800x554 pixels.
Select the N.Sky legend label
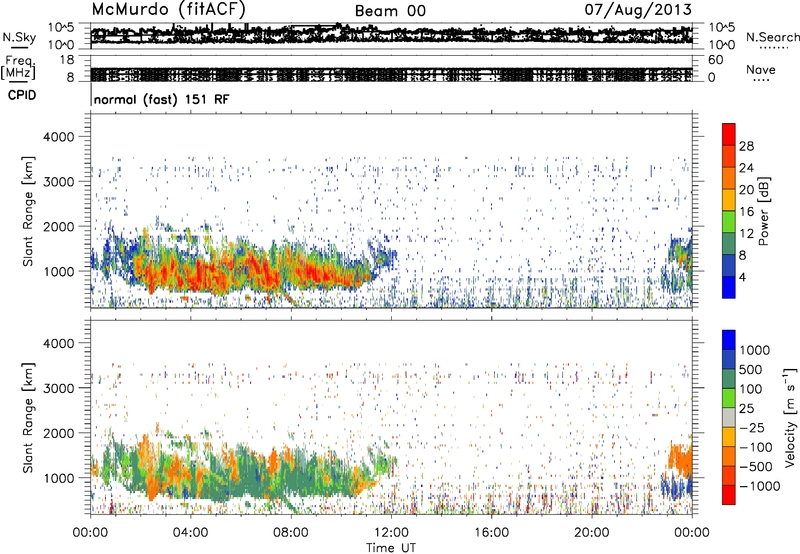pyautogui.click(x=19, y=37)
